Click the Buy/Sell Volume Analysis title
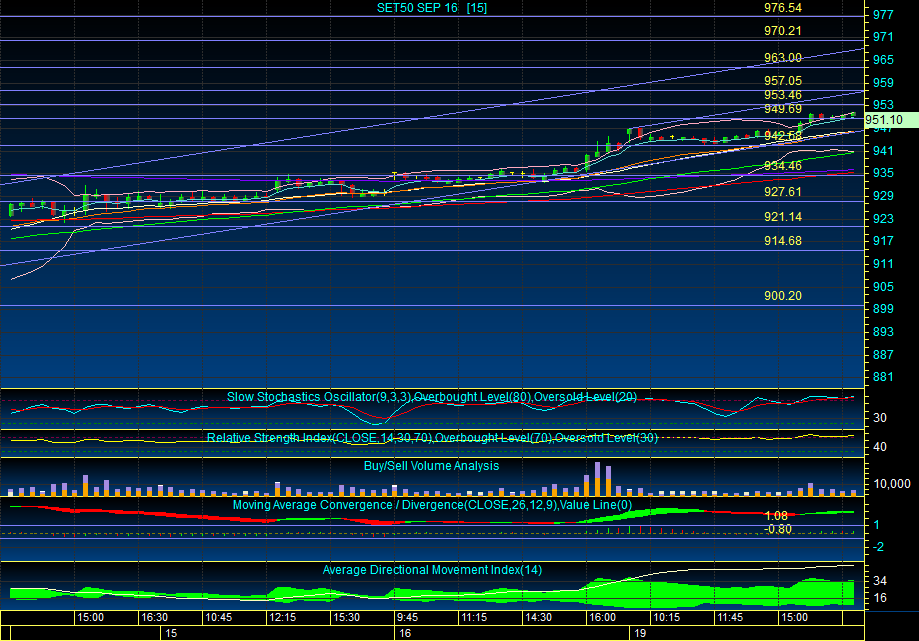919x641 pixels. click(431, 466)
